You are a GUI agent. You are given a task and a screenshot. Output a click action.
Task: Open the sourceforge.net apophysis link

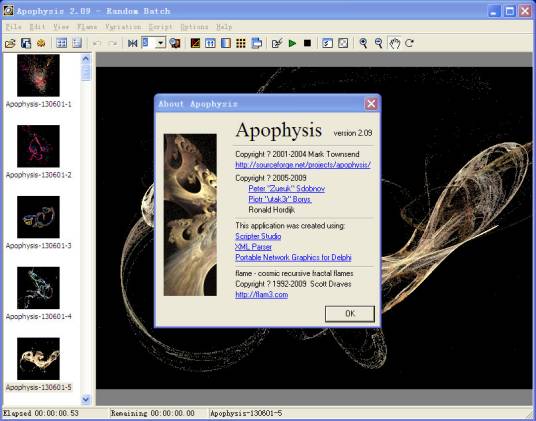303,164
